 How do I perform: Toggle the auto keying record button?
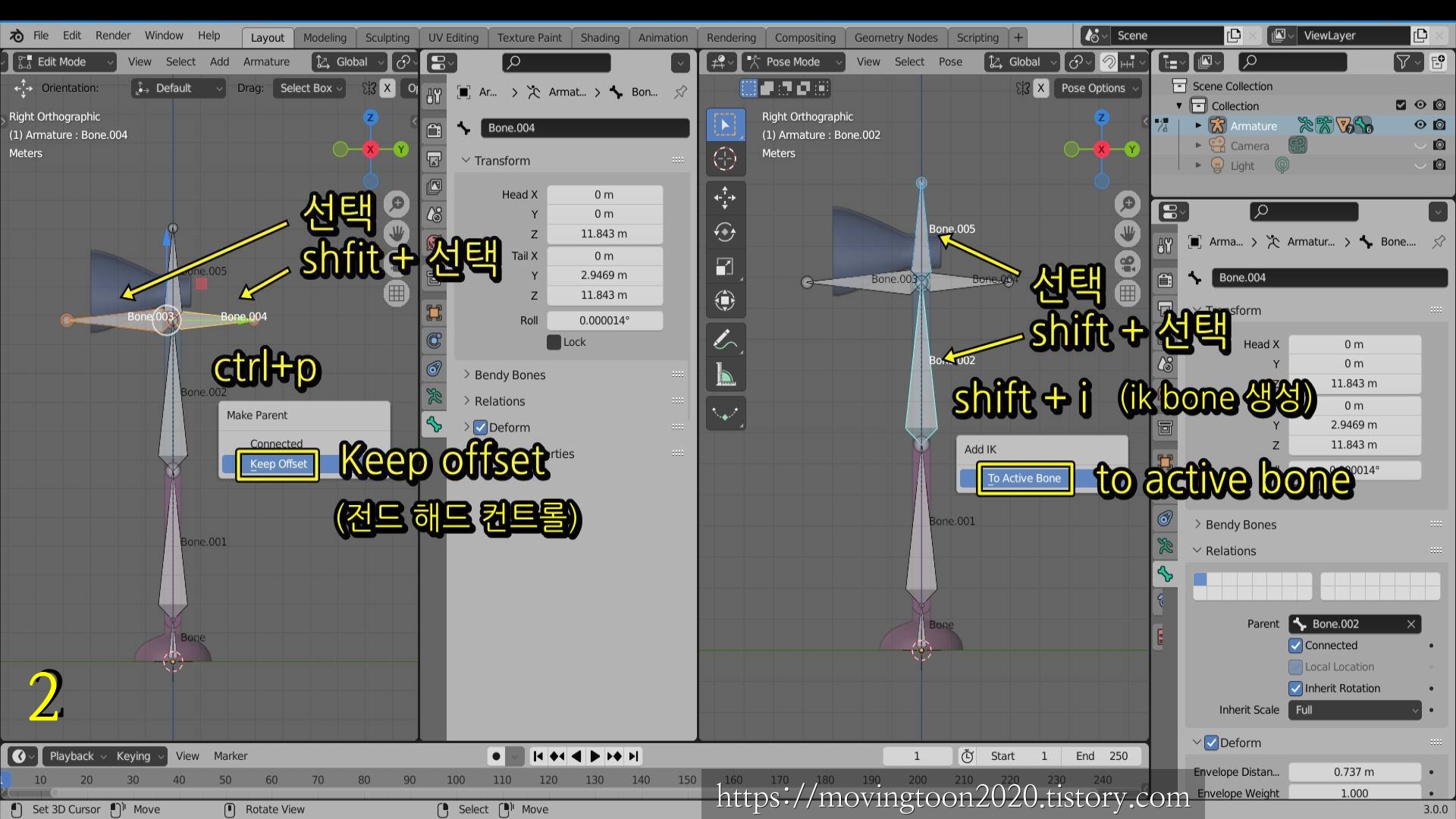tap(496, 756)
